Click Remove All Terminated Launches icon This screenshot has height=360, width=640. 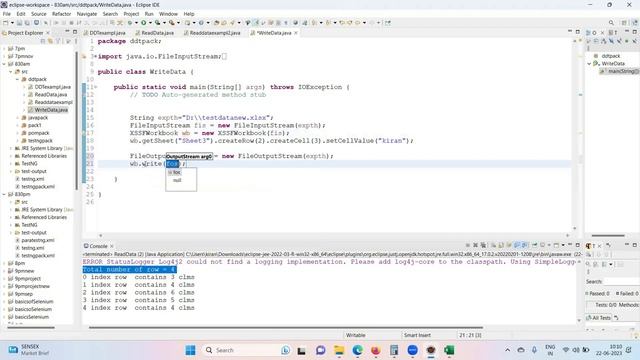pos(483,245)
